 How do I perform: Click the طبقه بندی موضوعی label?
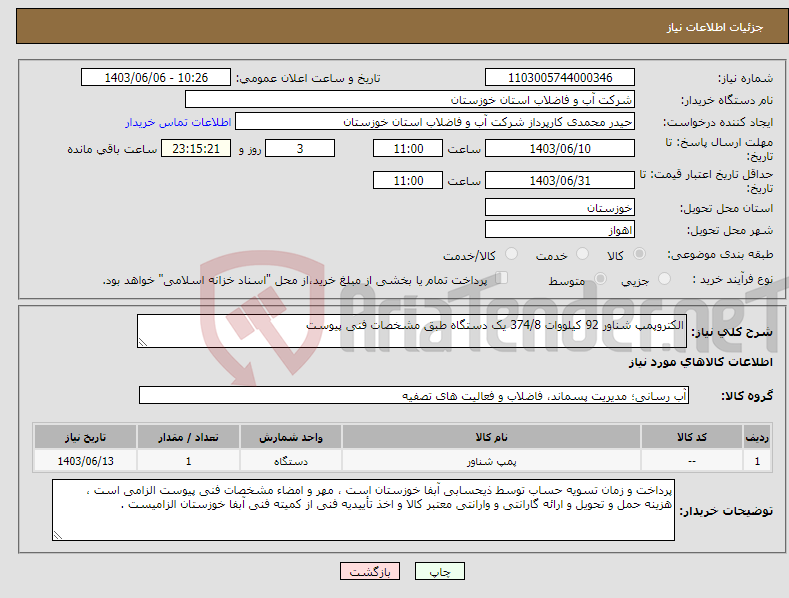point(720,255)
